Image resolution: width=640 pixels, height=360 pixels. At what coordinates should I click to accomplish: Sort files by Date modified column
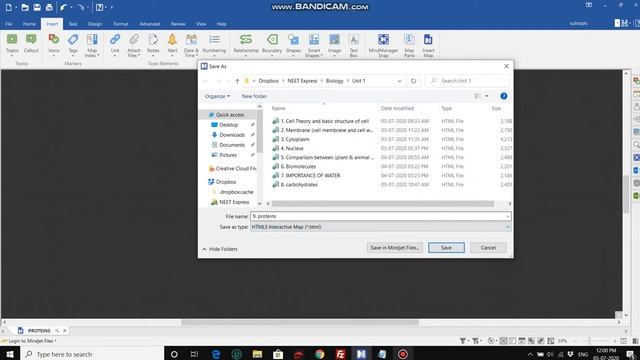[x=397, y=108]
